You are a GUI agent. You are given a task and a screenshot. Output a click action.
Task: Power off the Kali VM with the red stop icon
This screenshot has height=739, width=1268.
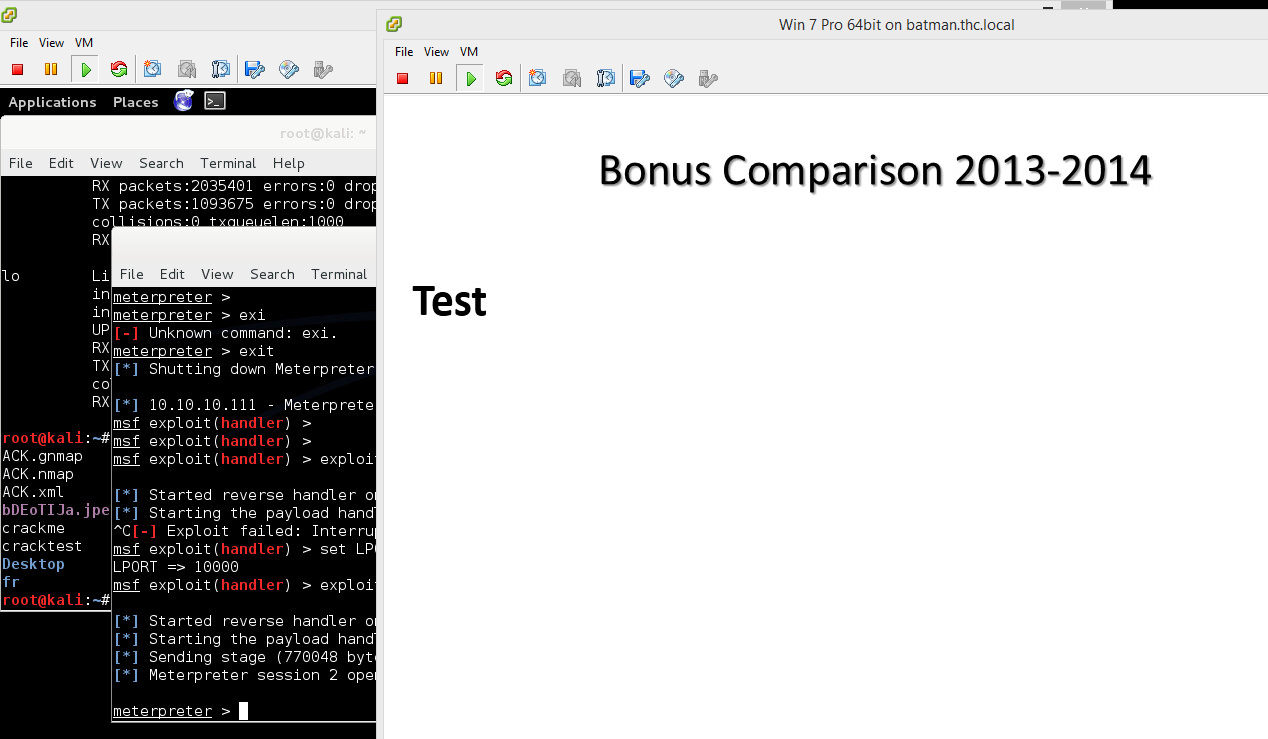tap(17, 69)
